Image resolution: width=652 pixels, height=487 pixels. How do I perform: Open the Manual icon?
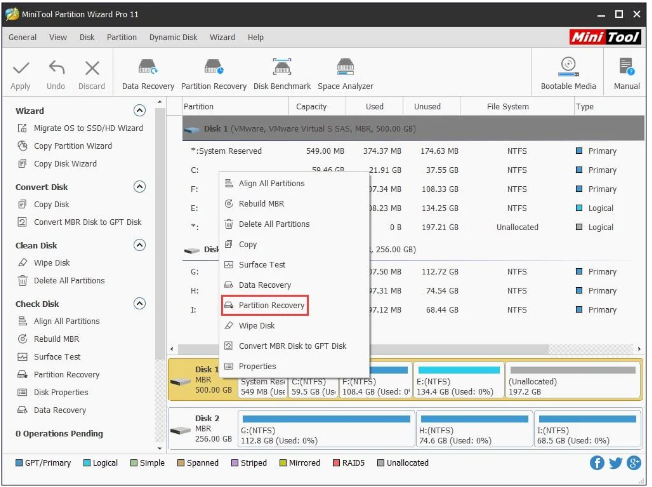coord(627,67)
